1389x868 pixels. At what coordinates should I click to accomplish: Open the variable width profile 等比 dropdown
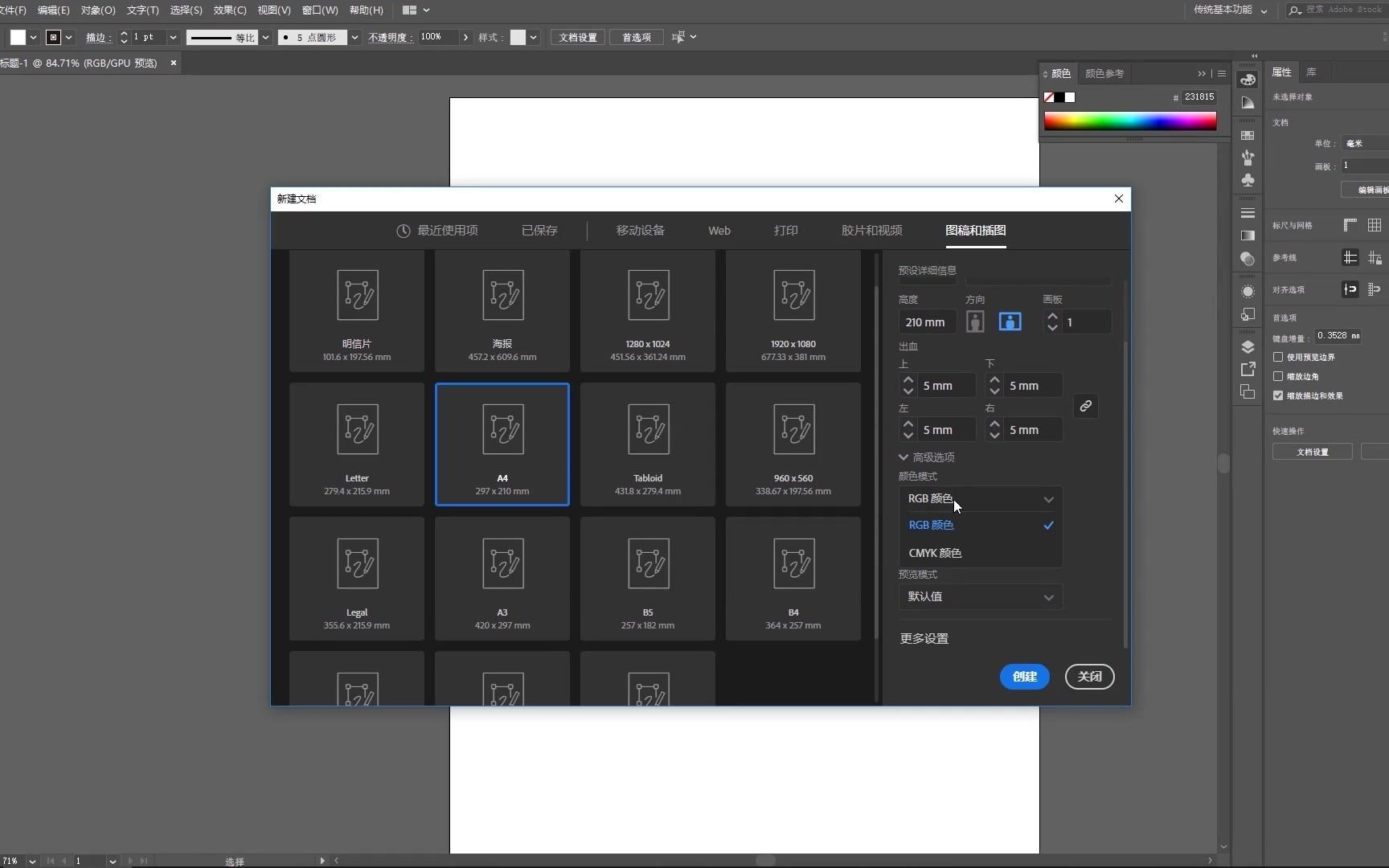coord(265,37)
